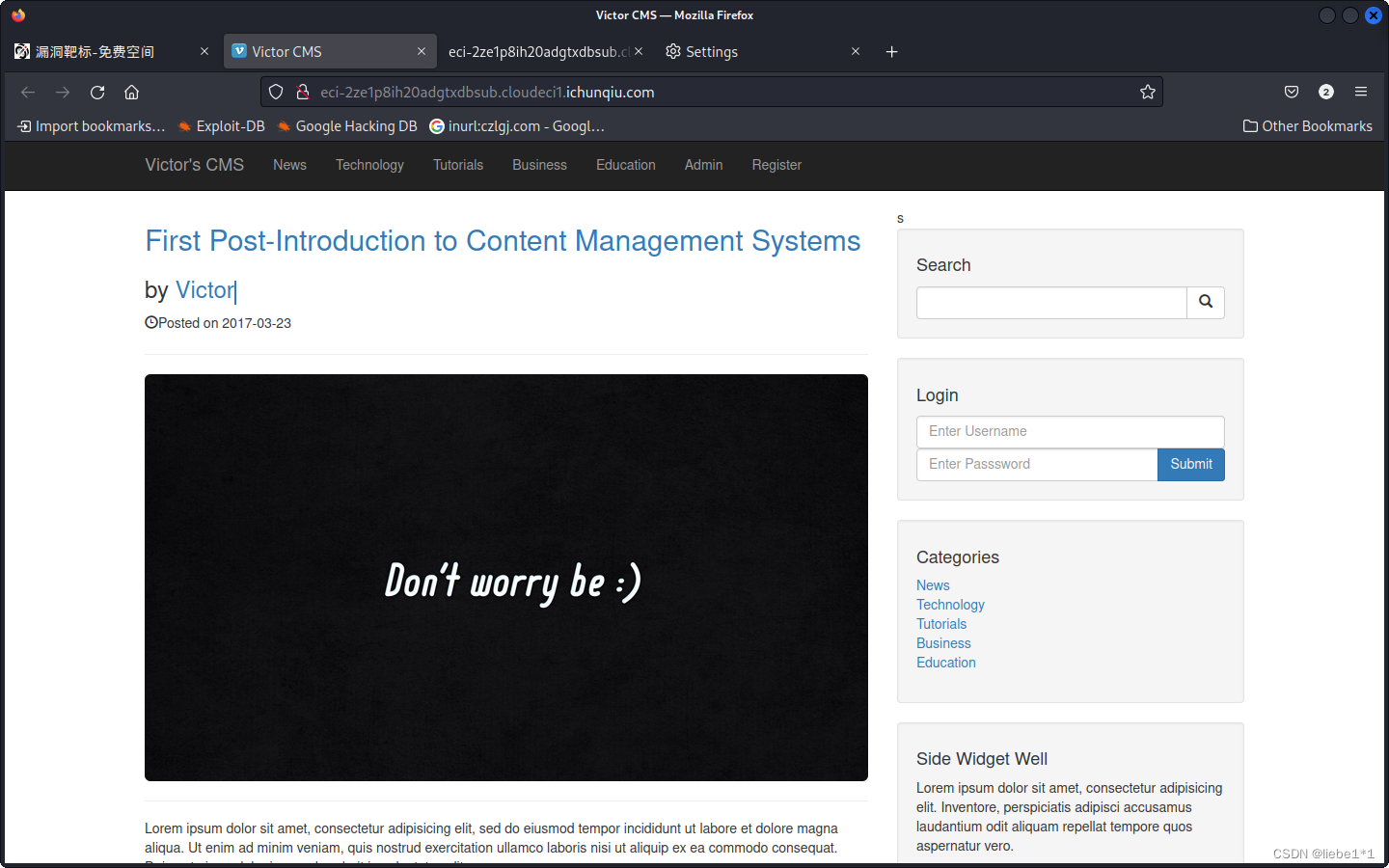Click the Categories heading

click(958, 557)
